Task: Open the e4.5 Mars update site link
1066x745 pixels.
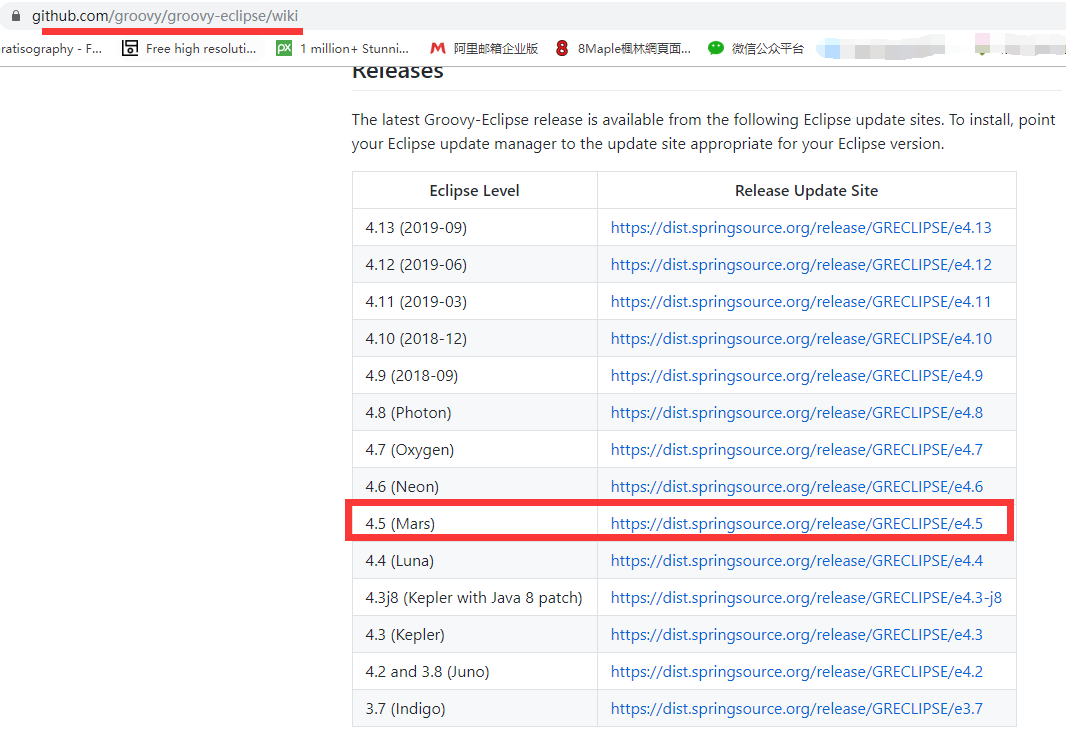Action: click(797, 523)
